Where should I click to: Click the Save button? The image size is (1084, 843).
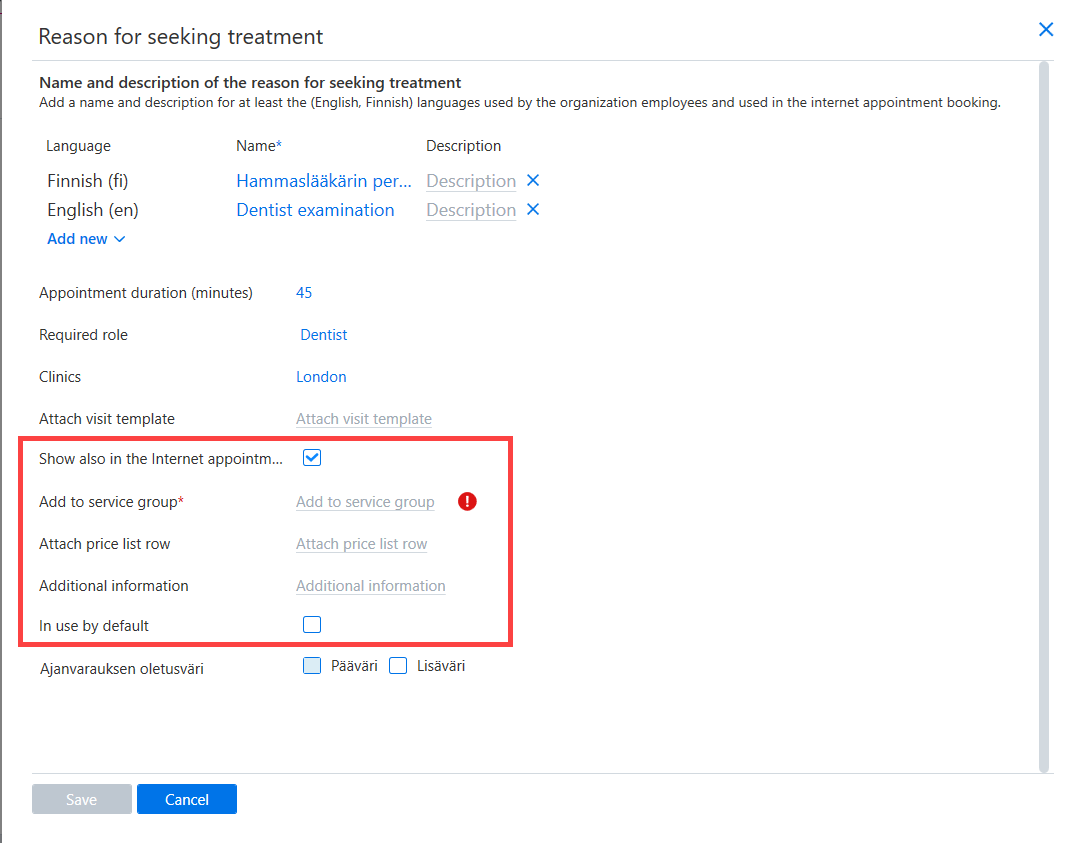click(82, 799)
